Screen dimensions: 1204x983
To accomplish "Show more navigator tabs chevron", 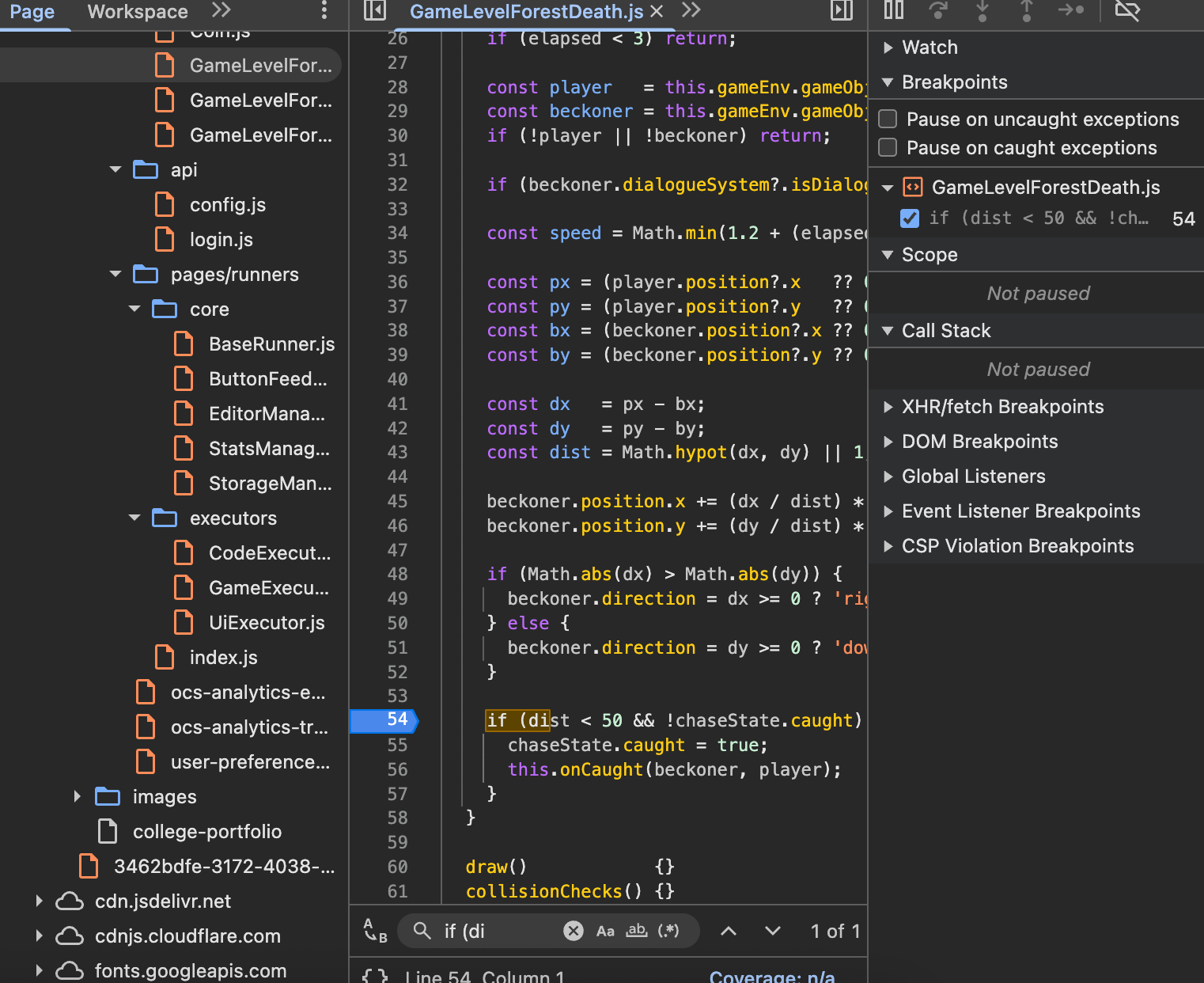I will 221,10.
